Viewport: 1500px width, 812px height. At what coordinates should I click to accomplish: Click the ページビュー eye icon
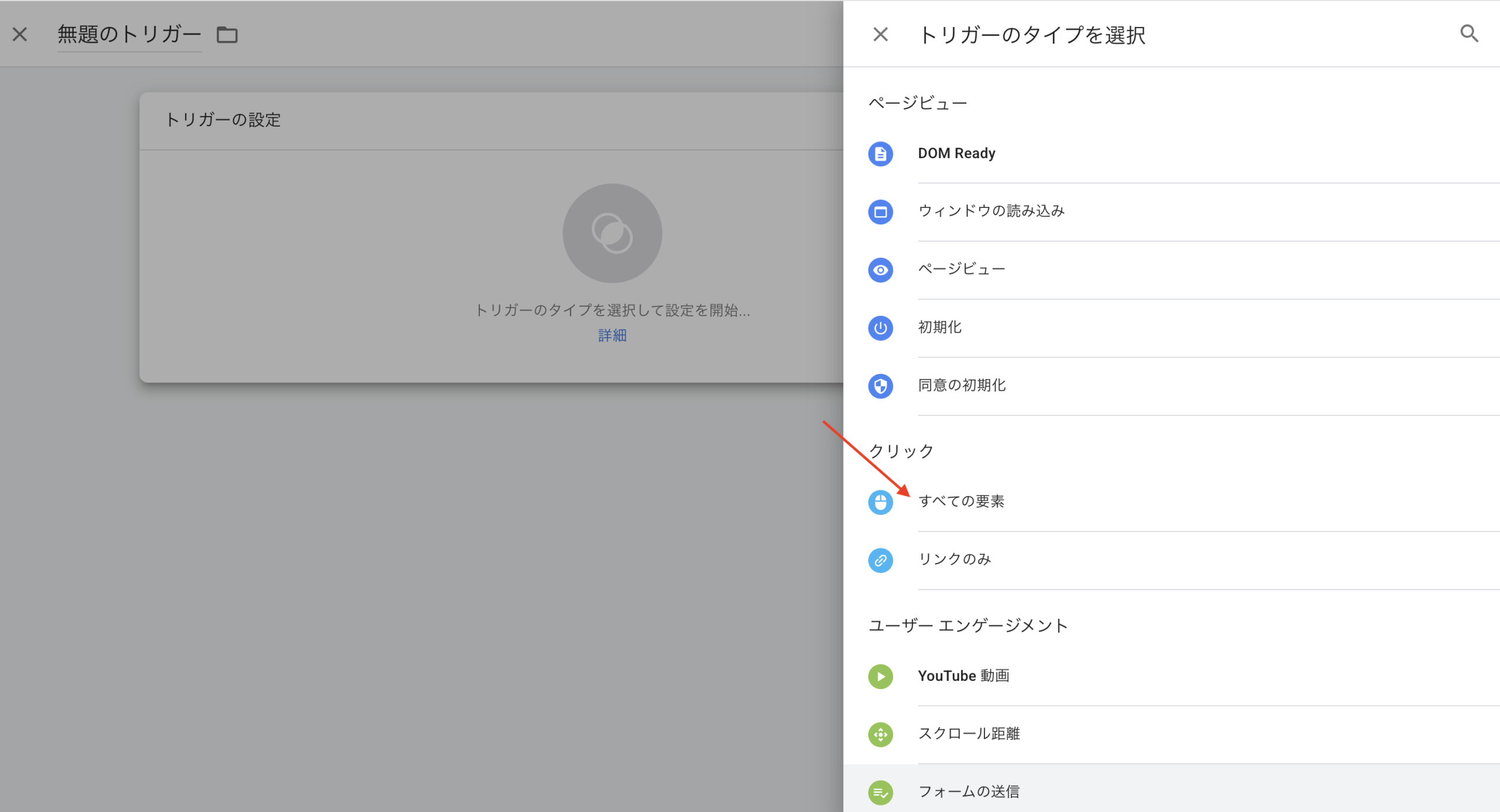pos(880,270)
